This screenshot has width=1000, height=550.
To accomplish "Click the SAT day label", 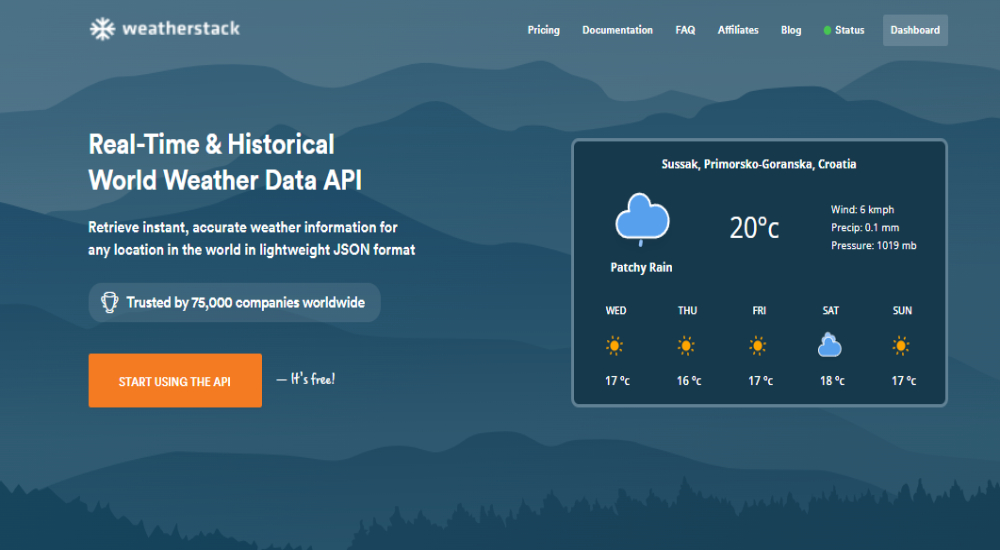I will (830, 311).
